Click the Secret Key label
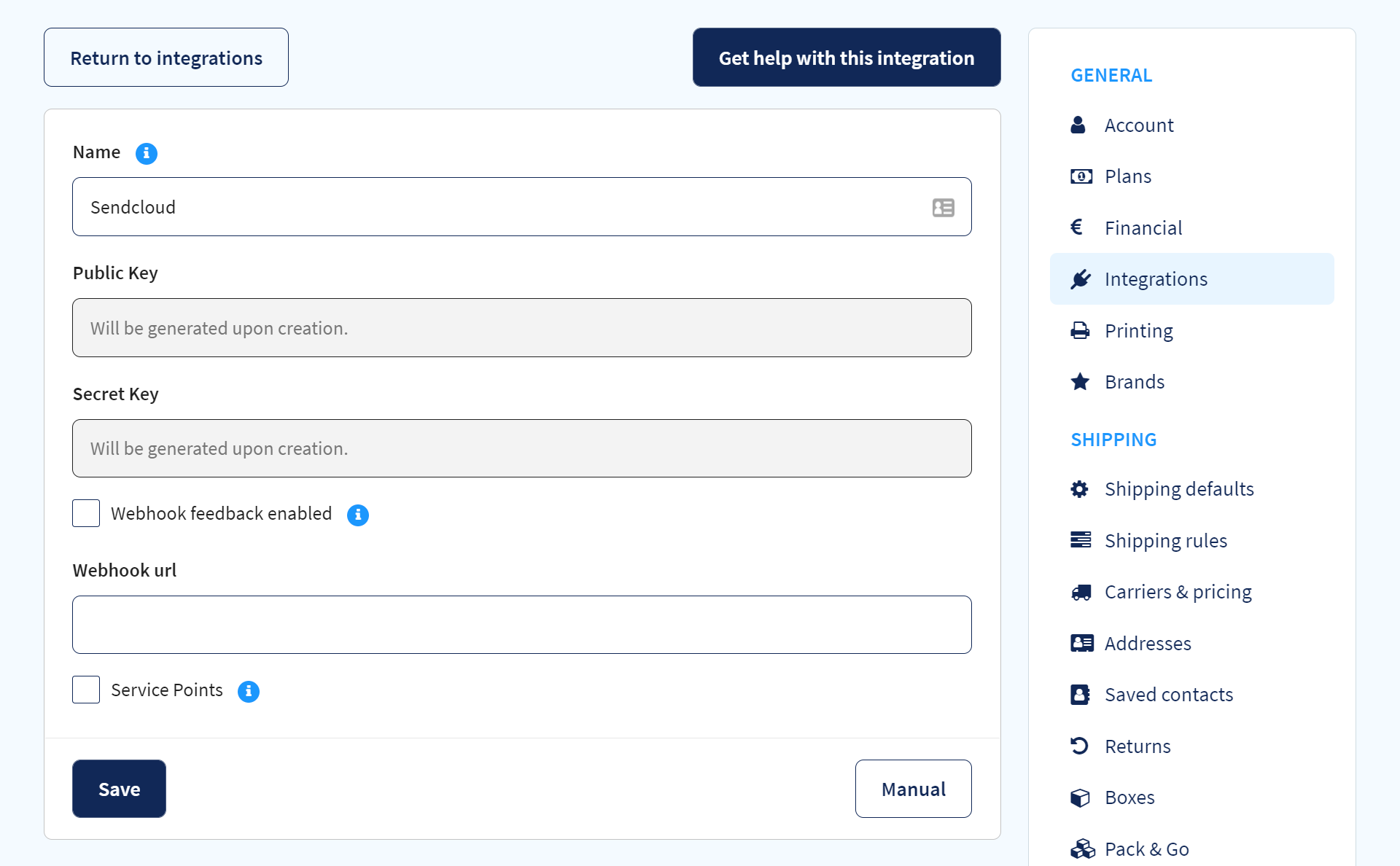 pyautogui.click(x=115, y=394)
